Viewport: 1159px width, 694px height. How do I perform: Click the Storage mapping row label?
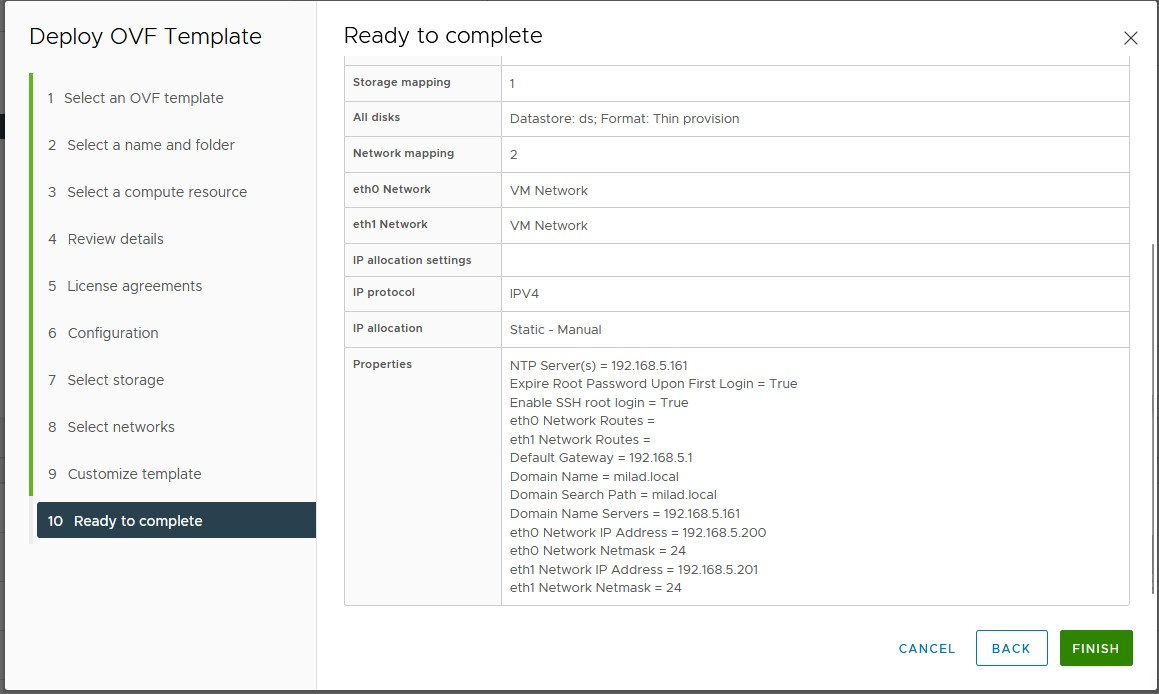pyautogui.click(x=401, y=82)
